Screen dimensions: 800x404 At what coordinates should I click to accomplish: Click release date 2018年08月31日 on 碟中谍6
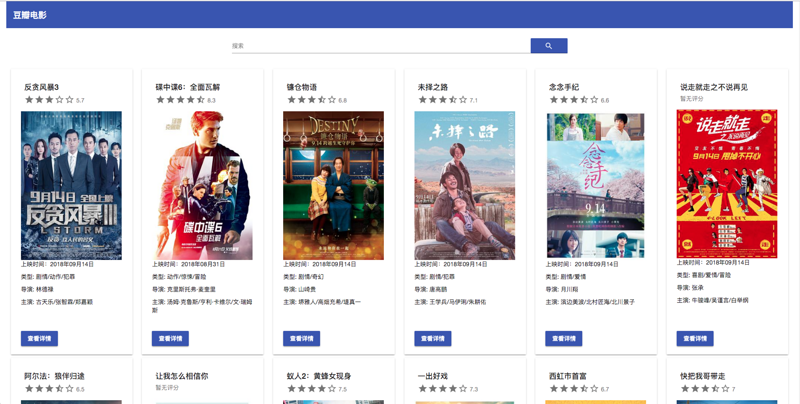tap(203, 264)
